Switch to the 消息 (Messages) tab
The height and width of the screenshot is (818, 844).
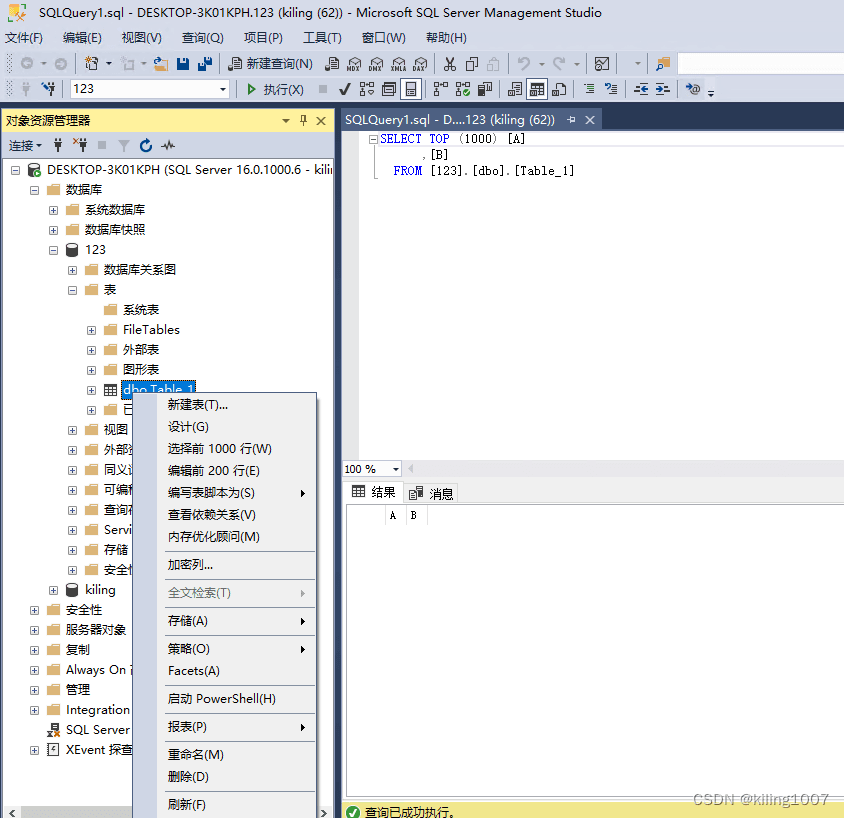pyautogui.click(x=432, y=493)
